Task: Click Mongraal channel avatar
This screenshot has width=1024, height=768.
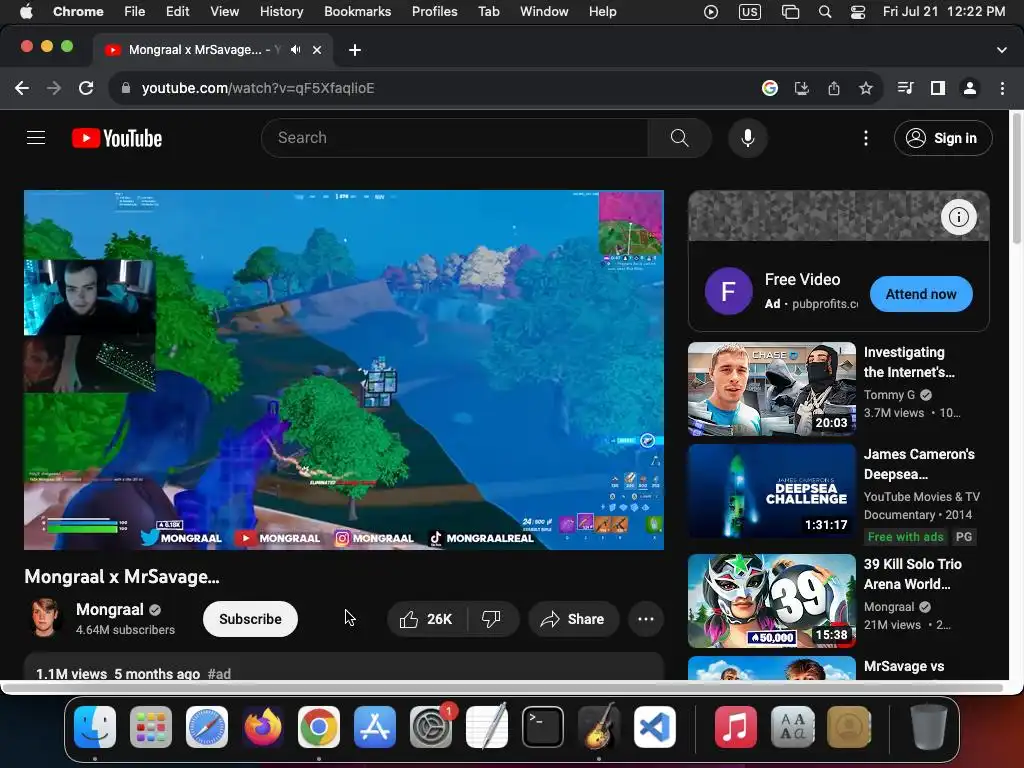Action: pyautogui.click(x=45, y=618)
